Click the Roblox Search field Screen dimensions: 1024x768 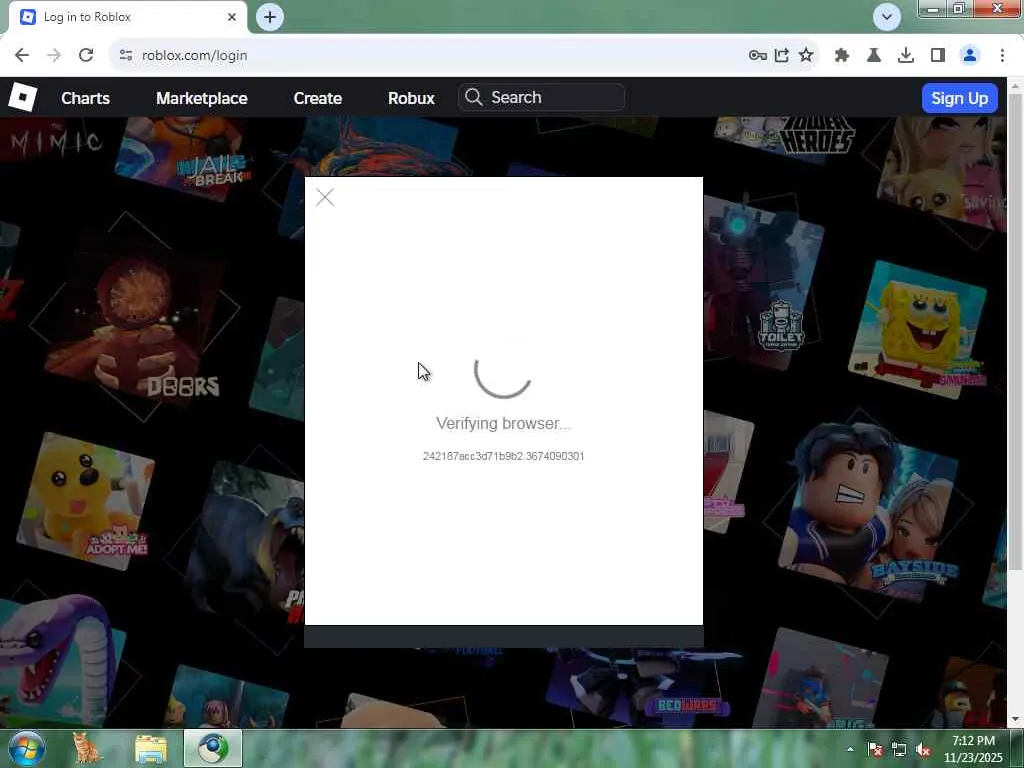pyautogui.click(x=541, y=97)
